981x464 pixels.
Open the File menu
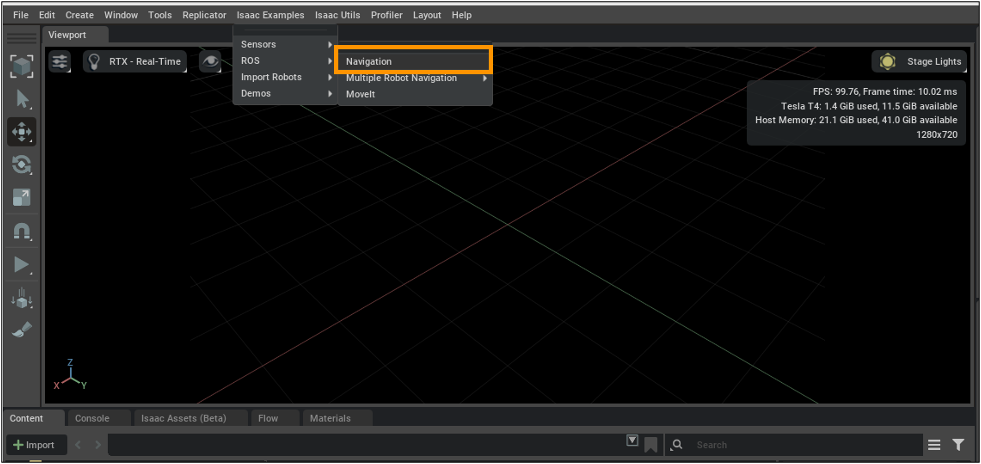(21, 15)
